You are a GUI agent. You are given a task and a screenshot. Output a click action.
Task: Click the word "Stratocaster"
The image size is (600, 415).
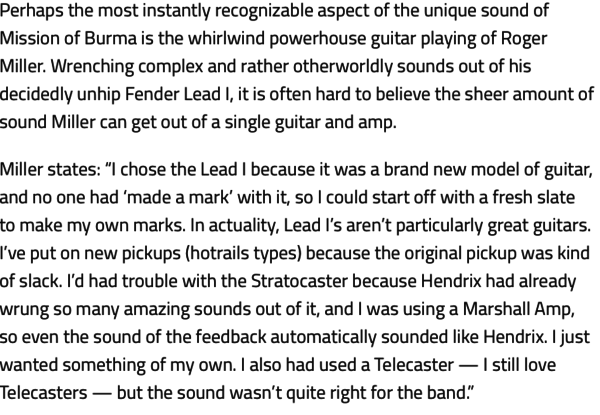299,281
